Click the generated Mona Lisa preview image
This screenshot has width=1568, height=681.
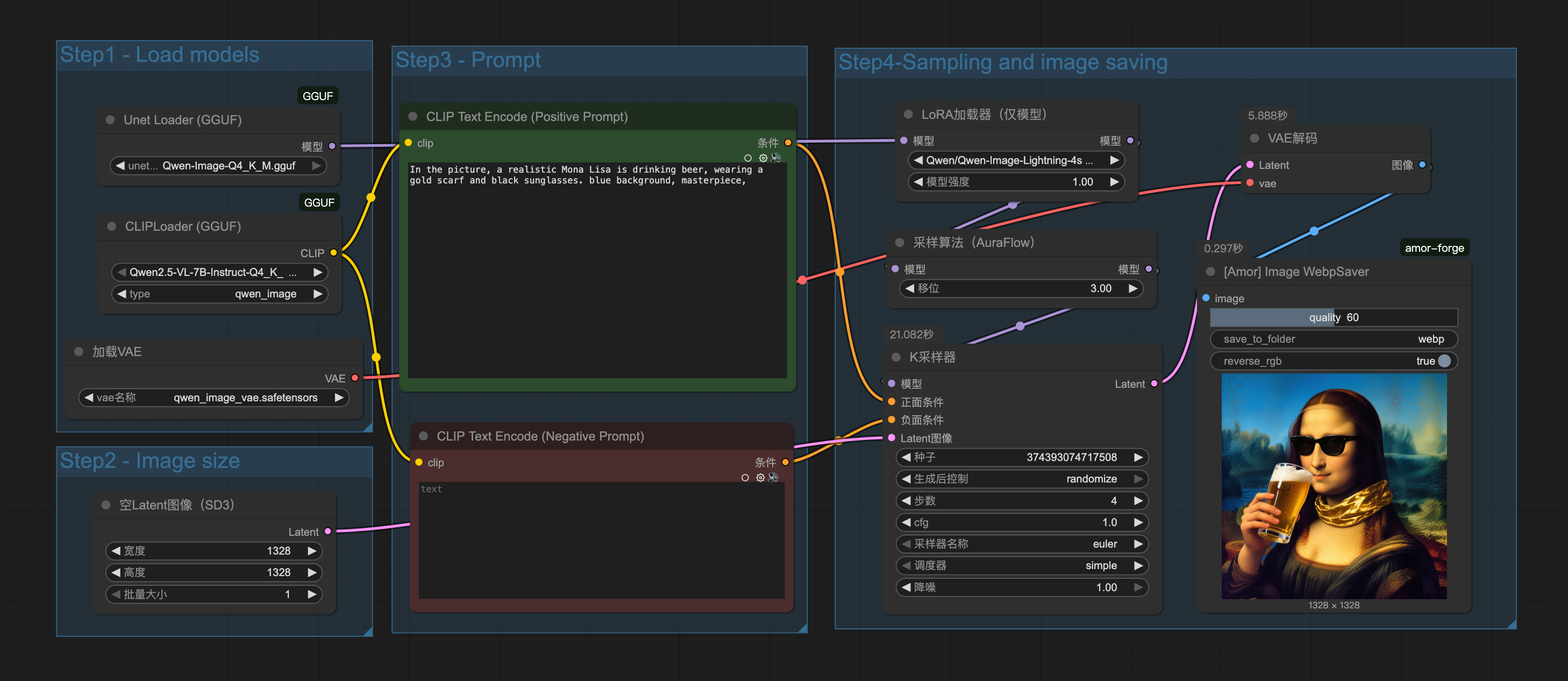(x=1334, y=486)
